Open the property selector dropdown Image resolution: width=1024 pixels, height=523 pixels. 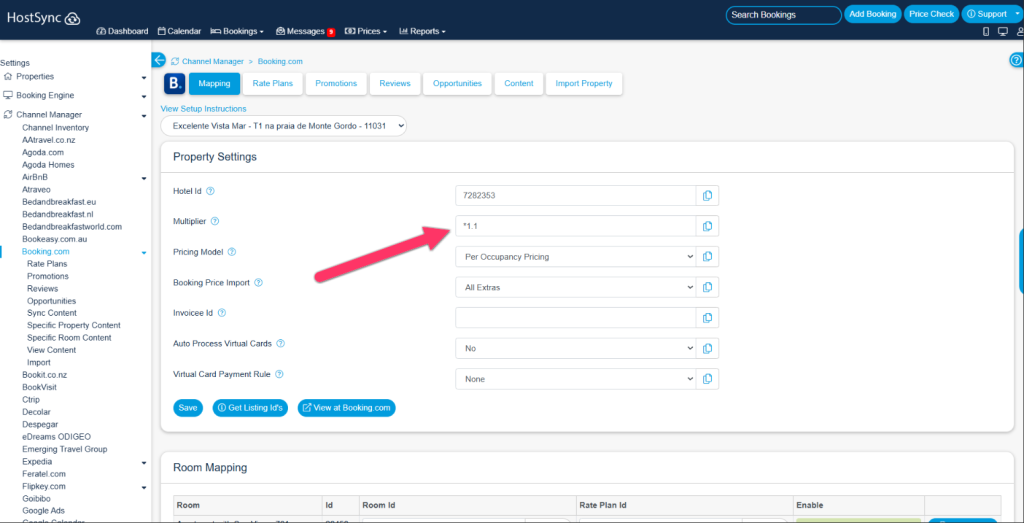(284, 126)
